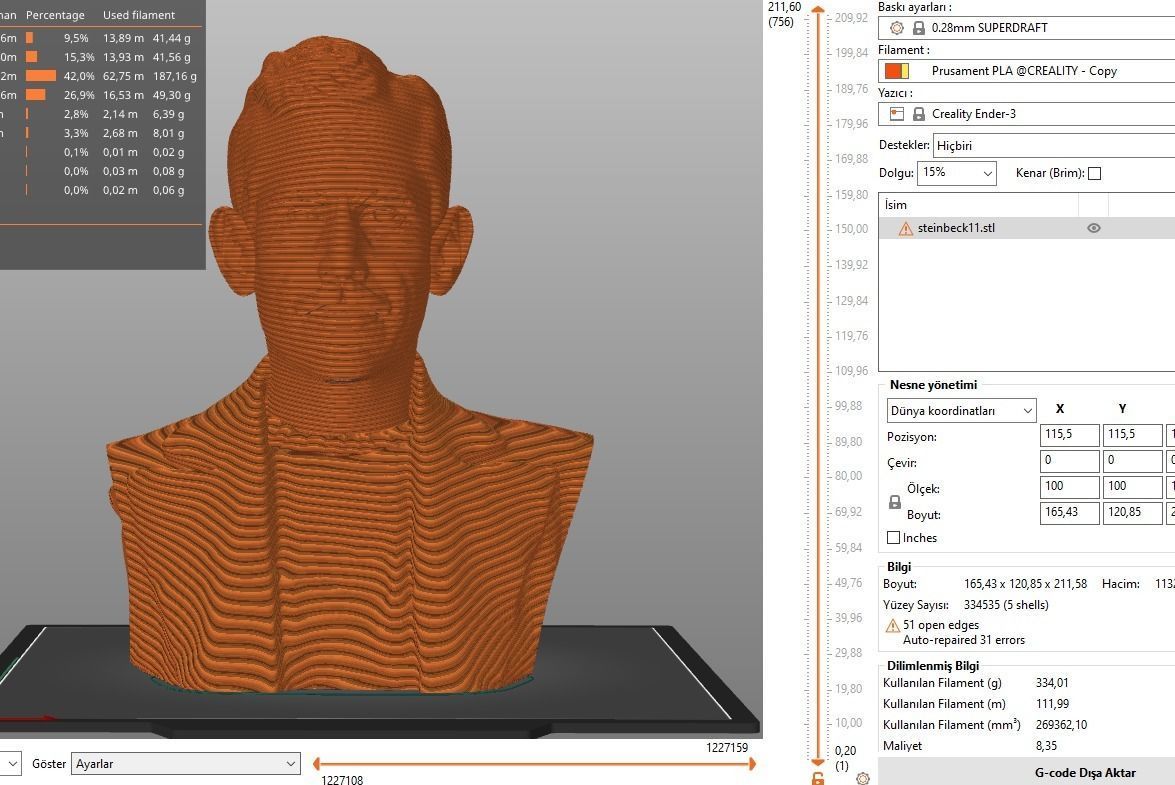Click the right thumb of horizontal move slider

(x=752, y=763)
